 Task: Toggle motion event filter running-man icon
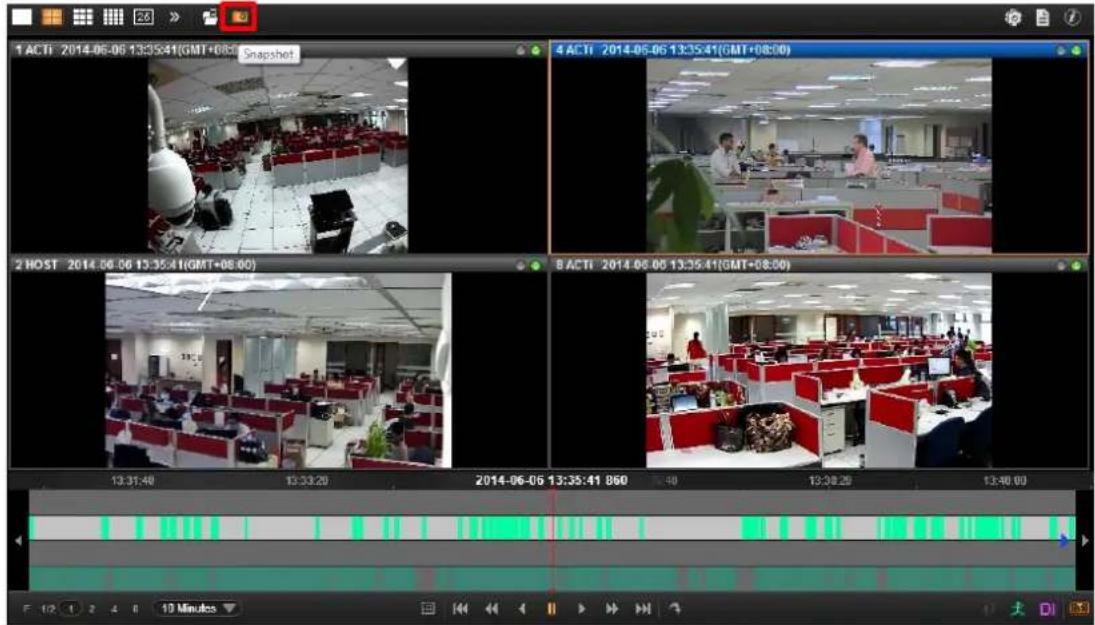[1018, 609]
